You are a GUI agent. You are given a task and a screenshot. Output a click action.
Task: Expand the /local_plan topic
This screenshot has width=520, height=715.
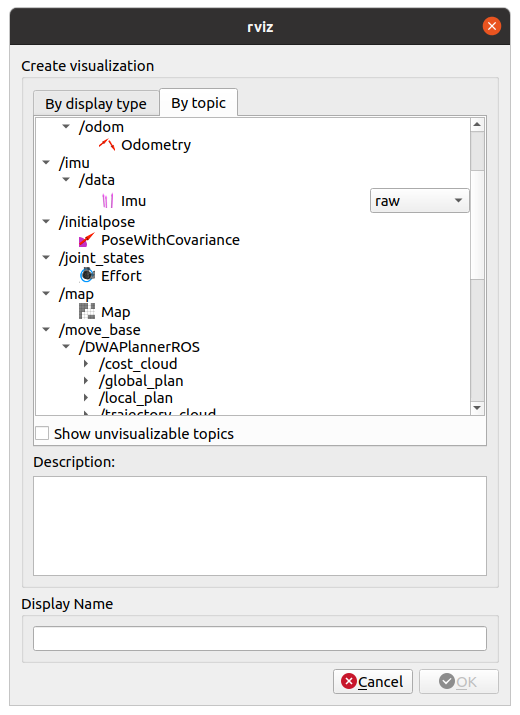[86, 398]
